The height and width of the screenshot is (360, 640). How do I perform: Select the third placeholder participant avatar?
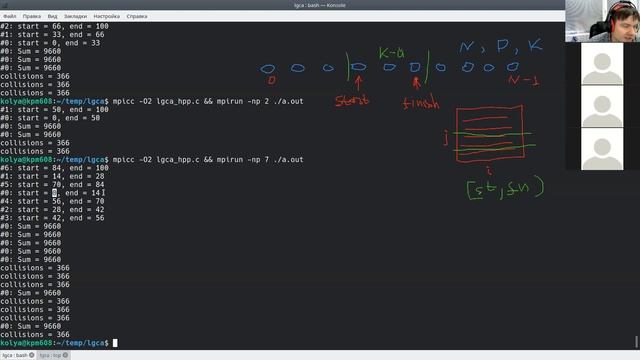pos(602,149)
